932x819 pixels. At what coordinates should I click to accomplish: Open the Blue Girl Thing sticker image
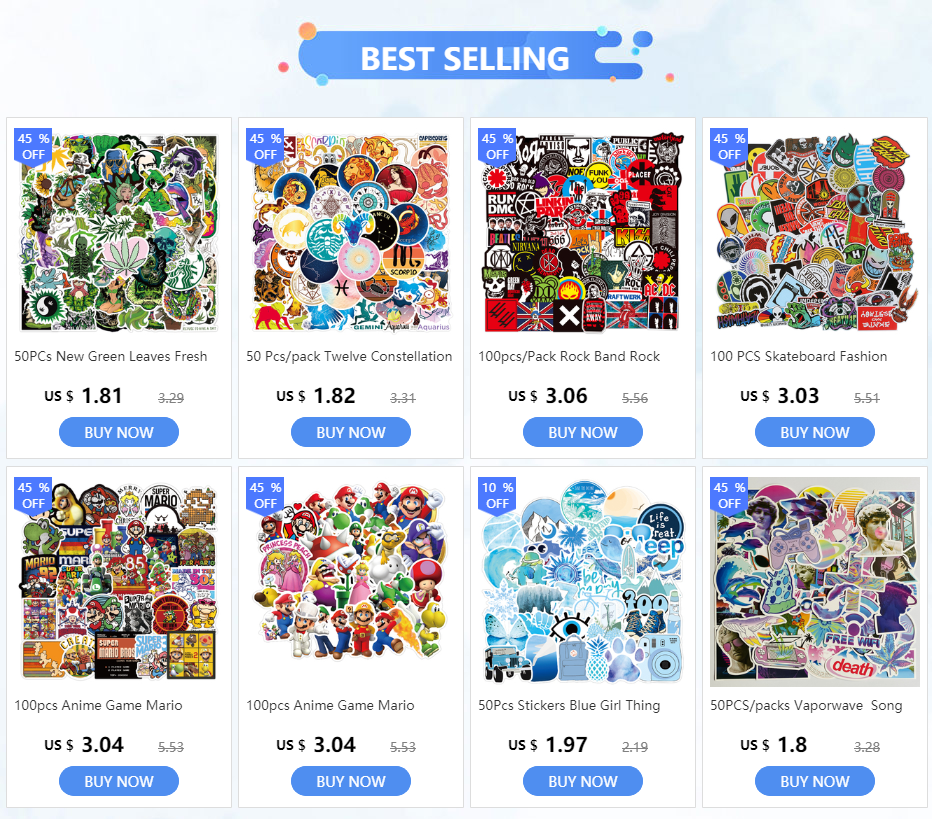click(582, 582)
